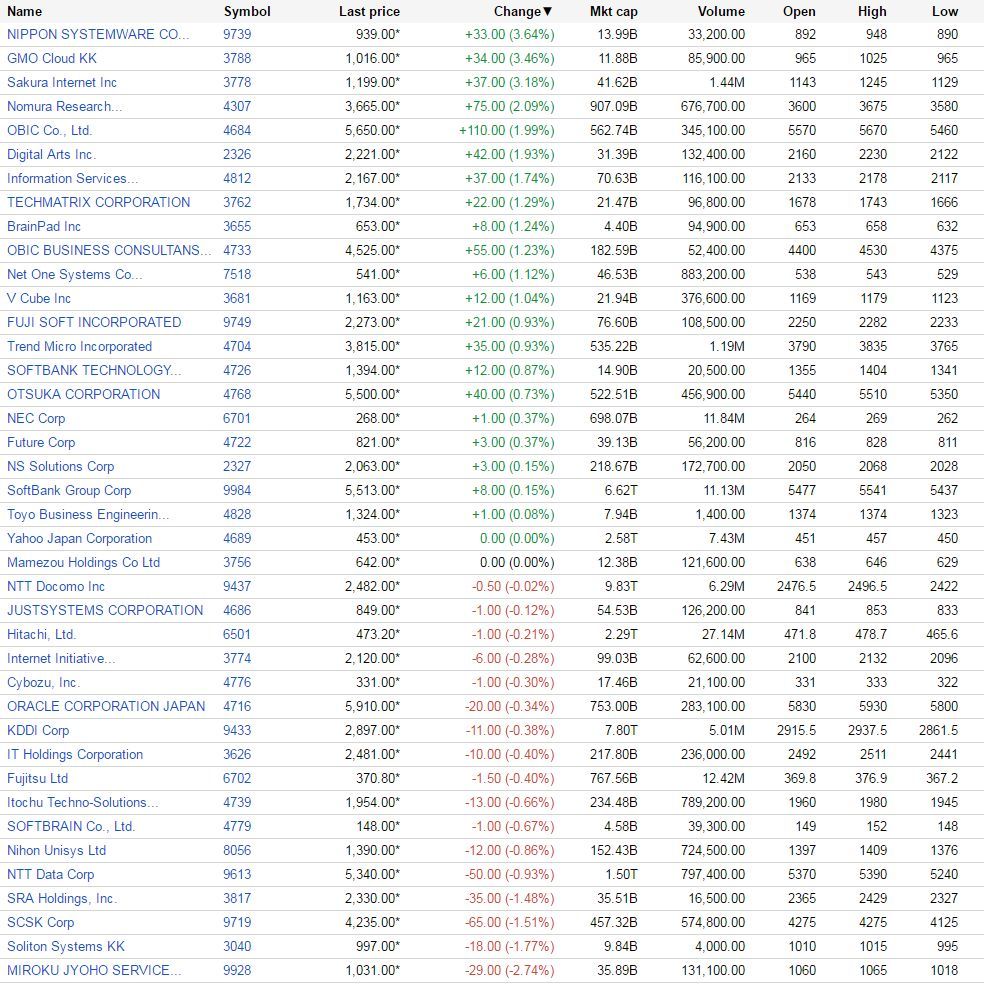Open the MIROKU JYOHO SERVICE... link

pyautogui.click(x=94, y=970)
